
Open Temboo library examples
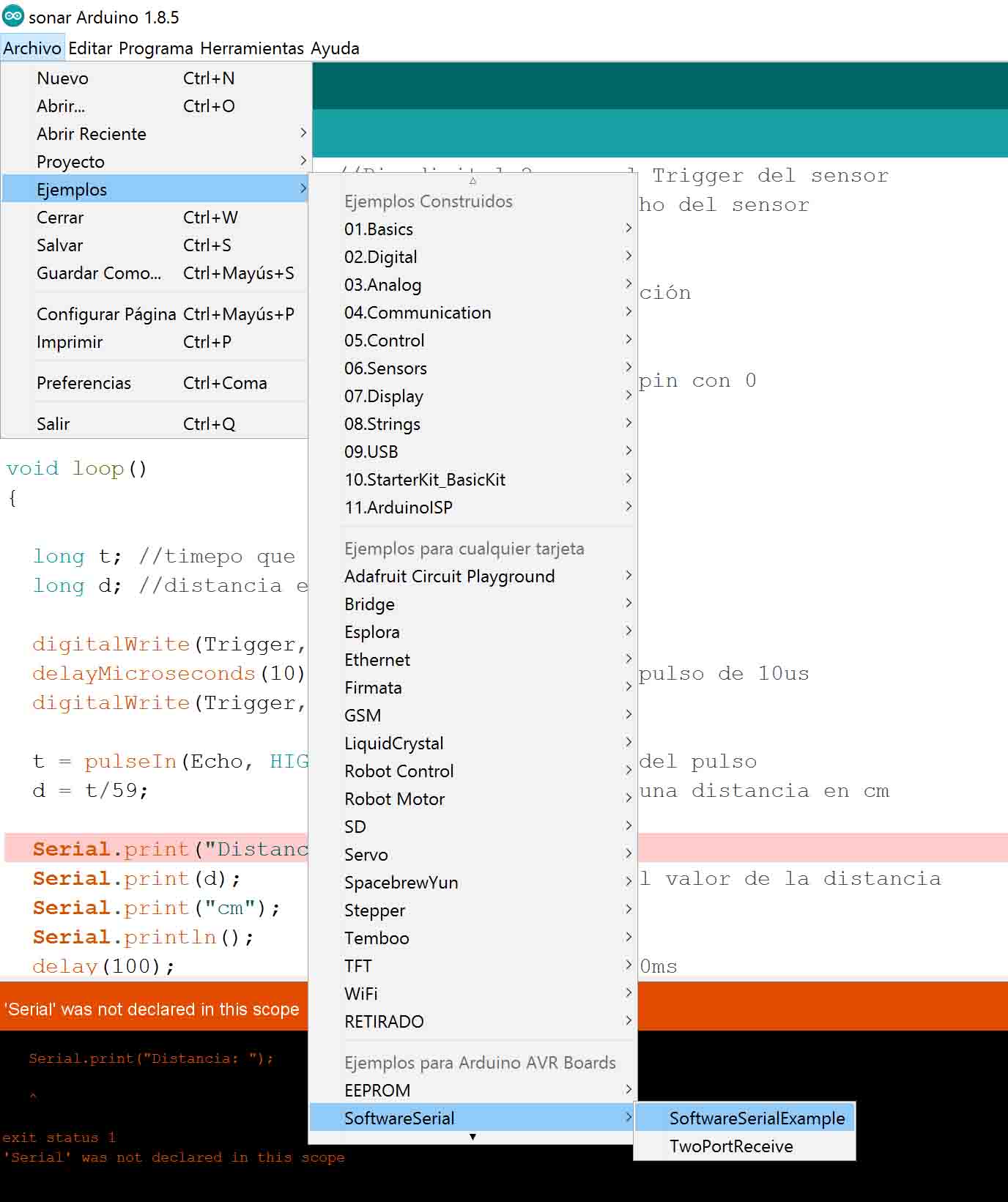472,938
